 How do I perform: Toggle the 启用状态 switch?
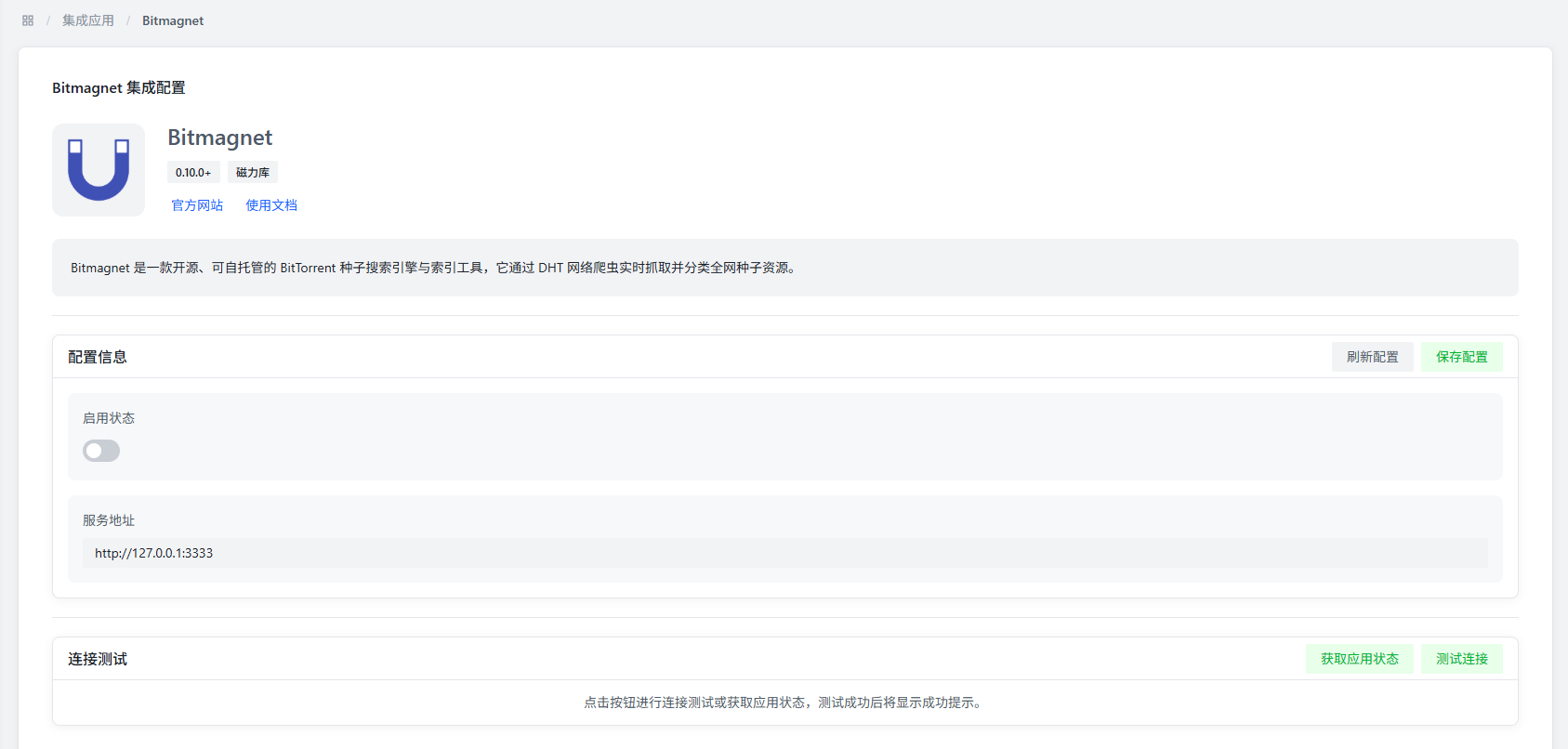click(101, 451)
